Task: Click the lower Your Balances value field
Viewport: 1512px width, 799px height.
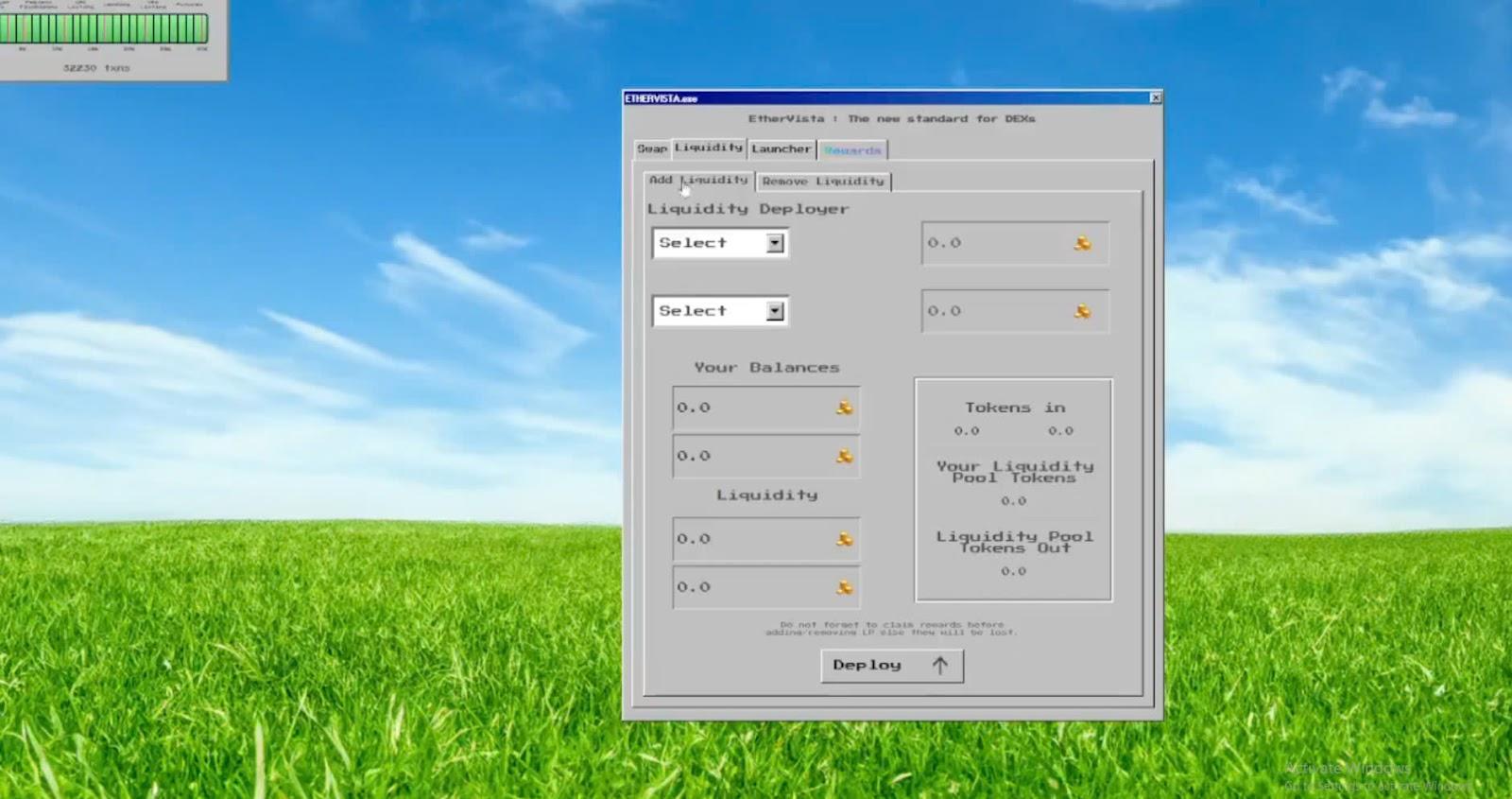Action: pos(765,457)
